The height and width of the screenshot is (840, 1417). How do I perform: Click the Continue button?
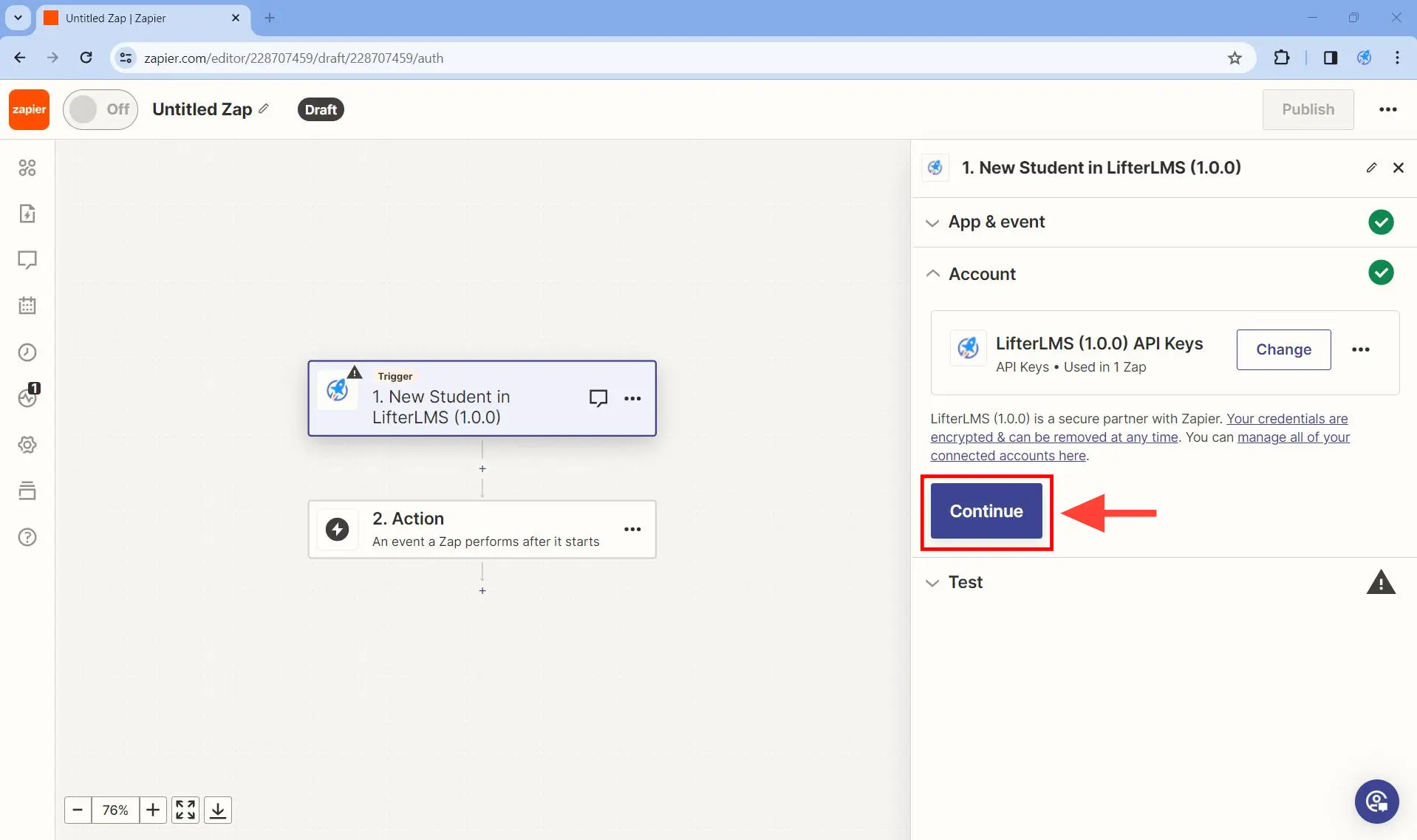986,511
